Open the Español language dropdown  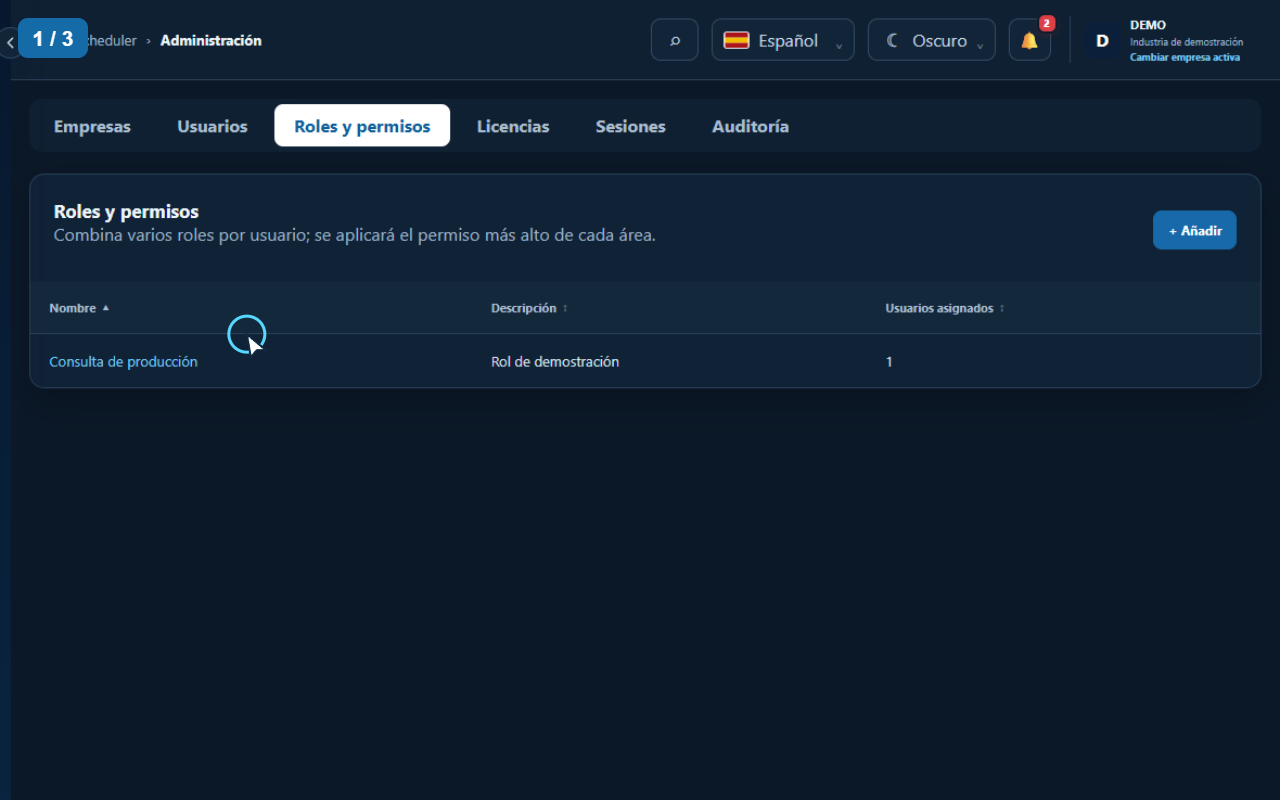pyautogui.click(x=783, y=40)
